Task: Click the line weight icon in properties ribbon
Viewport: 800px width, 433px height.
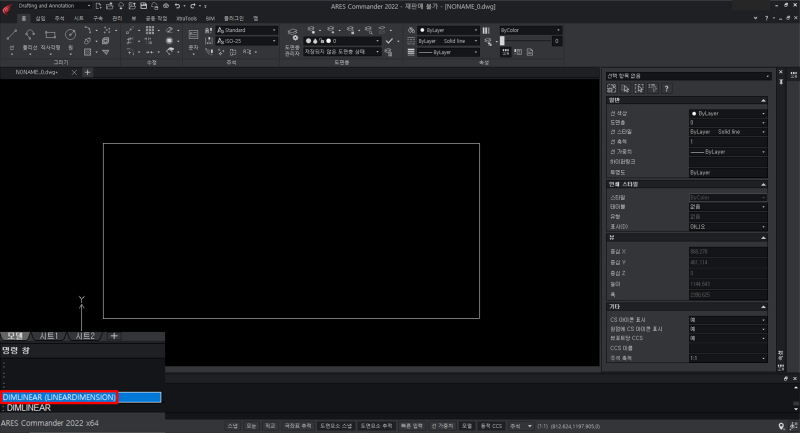Action: coord(411,52)
